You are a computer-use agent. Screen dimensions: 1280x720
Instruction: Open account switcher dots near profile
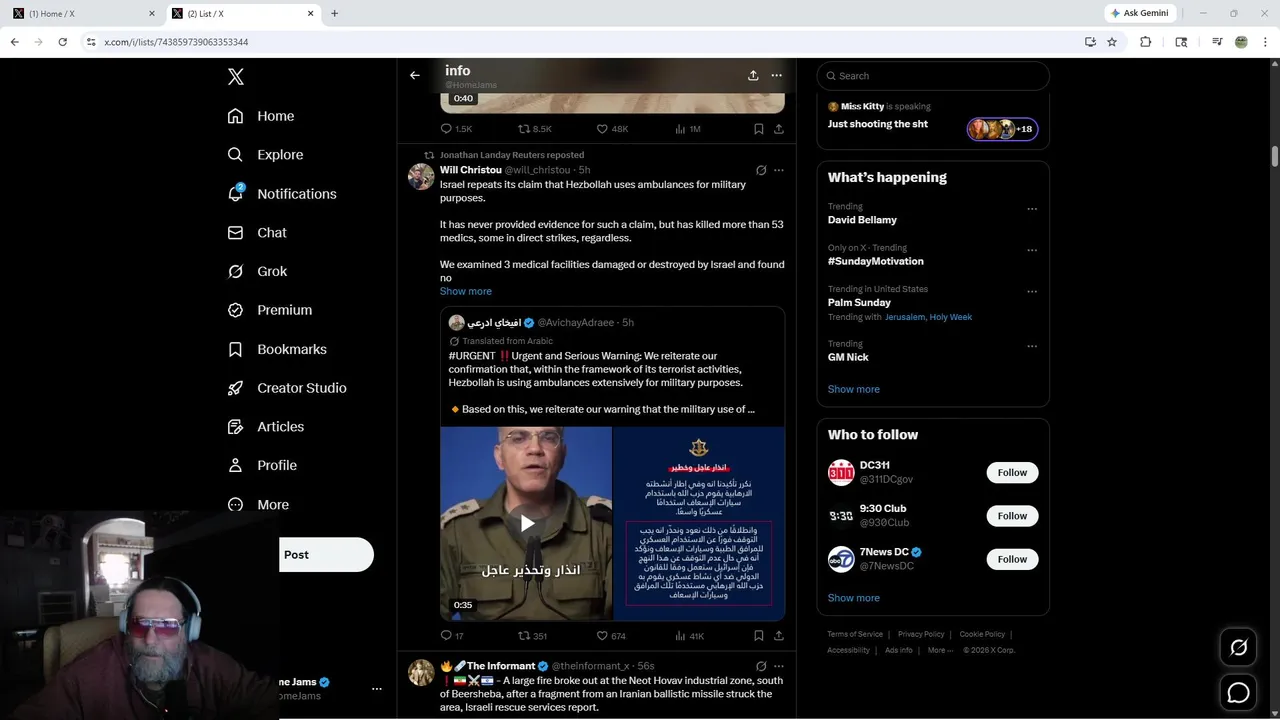pyautogui.click(x=377, y=689)
